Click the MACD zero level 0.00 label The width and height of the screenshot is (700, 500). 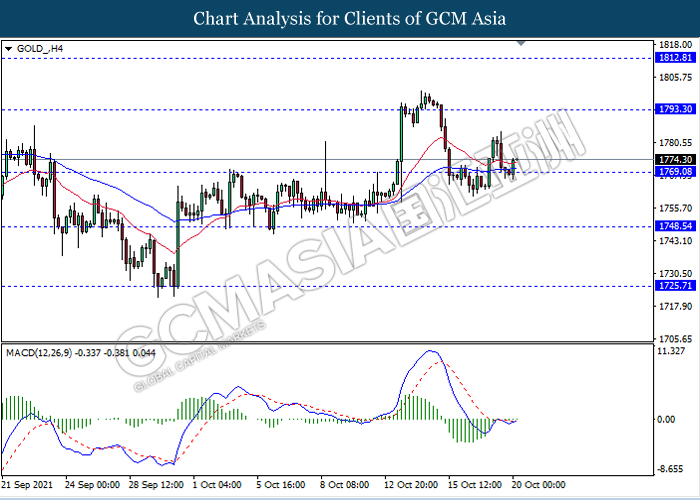[x=666, y=419]
